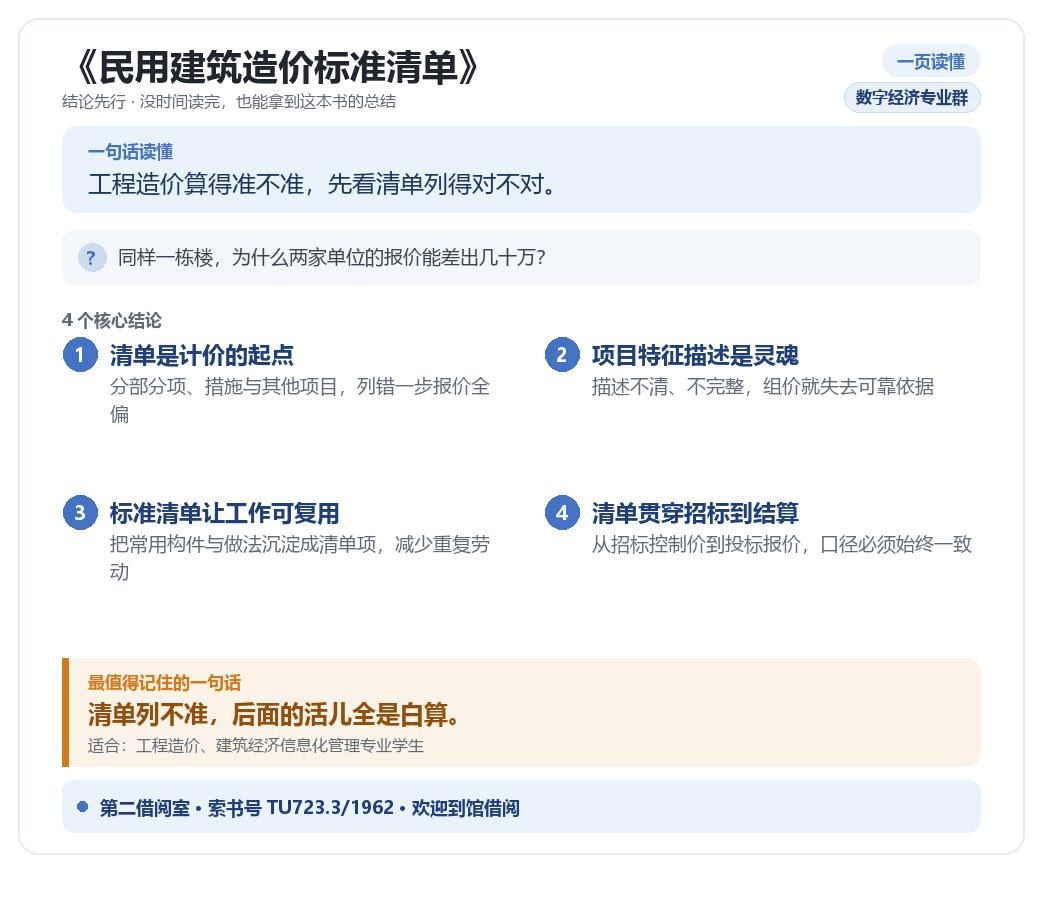
Task: Click the title 《民用建筑造价标准清单》
Action: (276, 66)
